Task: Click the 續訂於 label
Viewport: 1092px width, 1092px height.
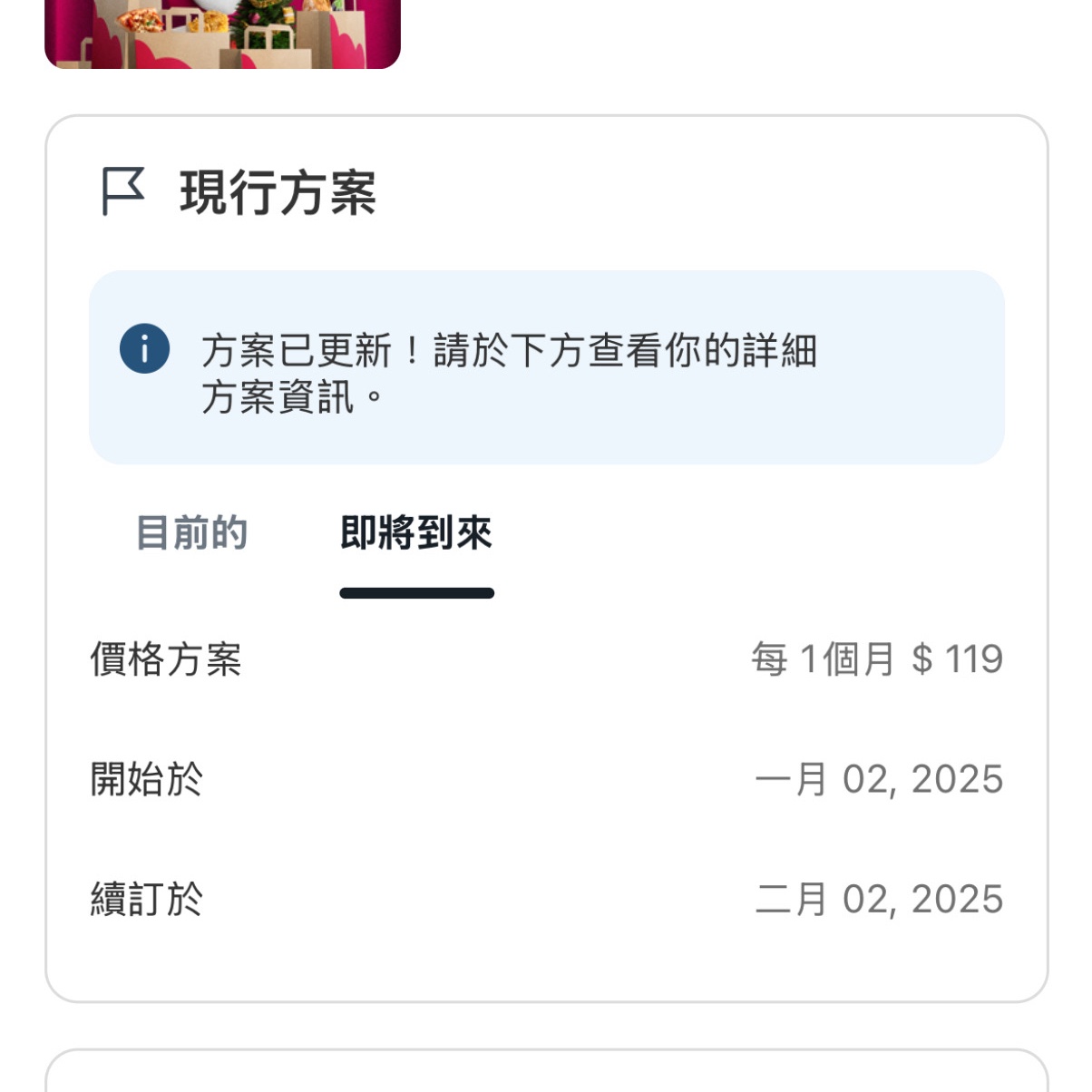Action: click(x=147, y=899)
